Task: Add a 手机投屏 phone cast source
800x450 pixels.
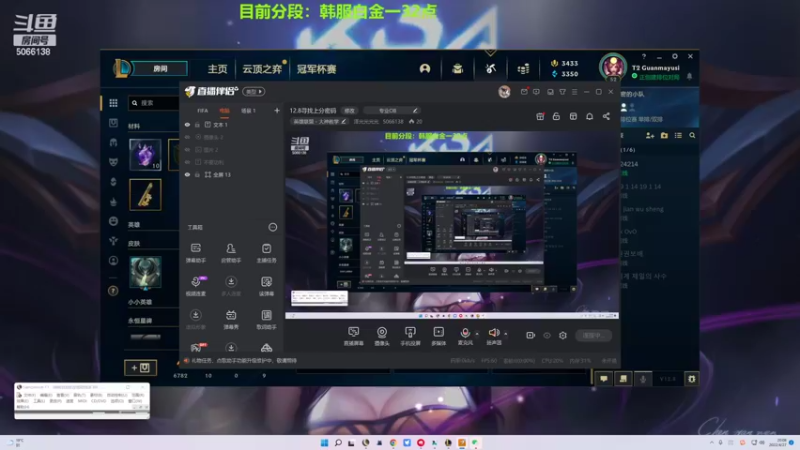Action: click(x=410, y=336)
